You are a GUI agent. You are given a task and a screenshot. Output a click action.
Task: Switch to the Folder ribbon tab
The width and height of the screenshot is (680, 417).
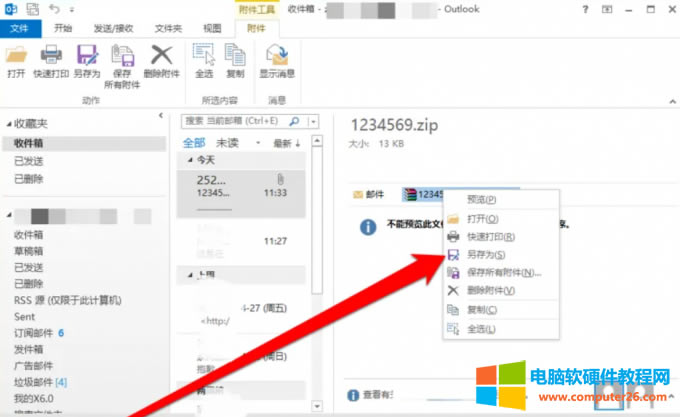(168, 29)
